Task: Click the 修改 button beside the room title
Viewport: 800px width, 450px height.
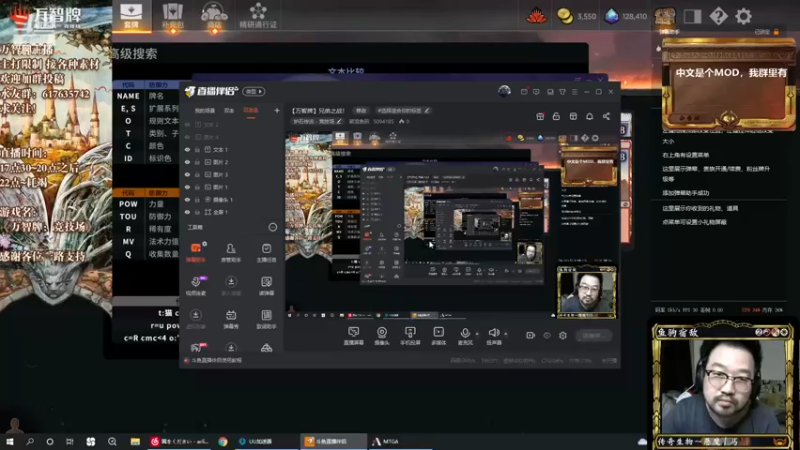Action: [361, 110]
